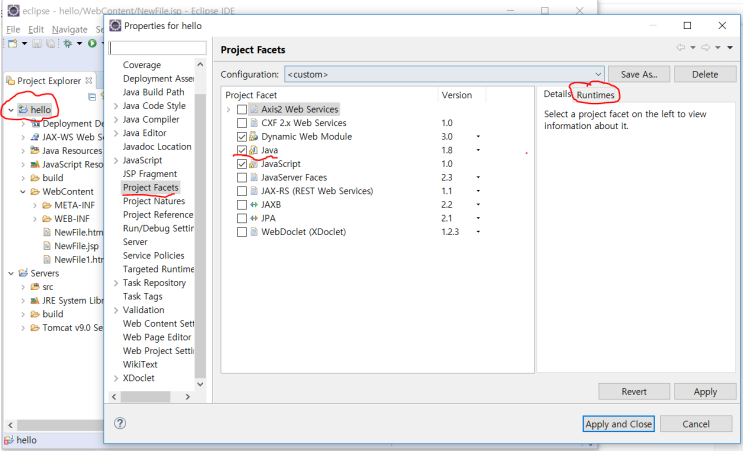Toggle the Java facet checkbox

242,150
